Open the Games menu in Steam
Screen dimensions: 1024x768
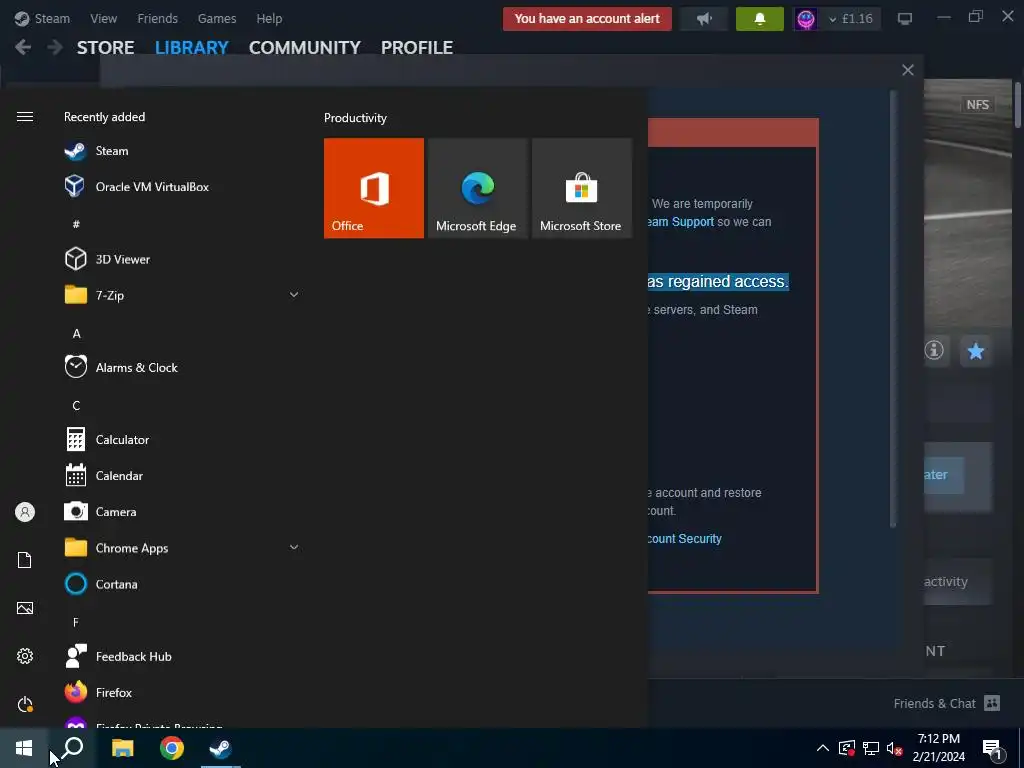click(217, 18)
